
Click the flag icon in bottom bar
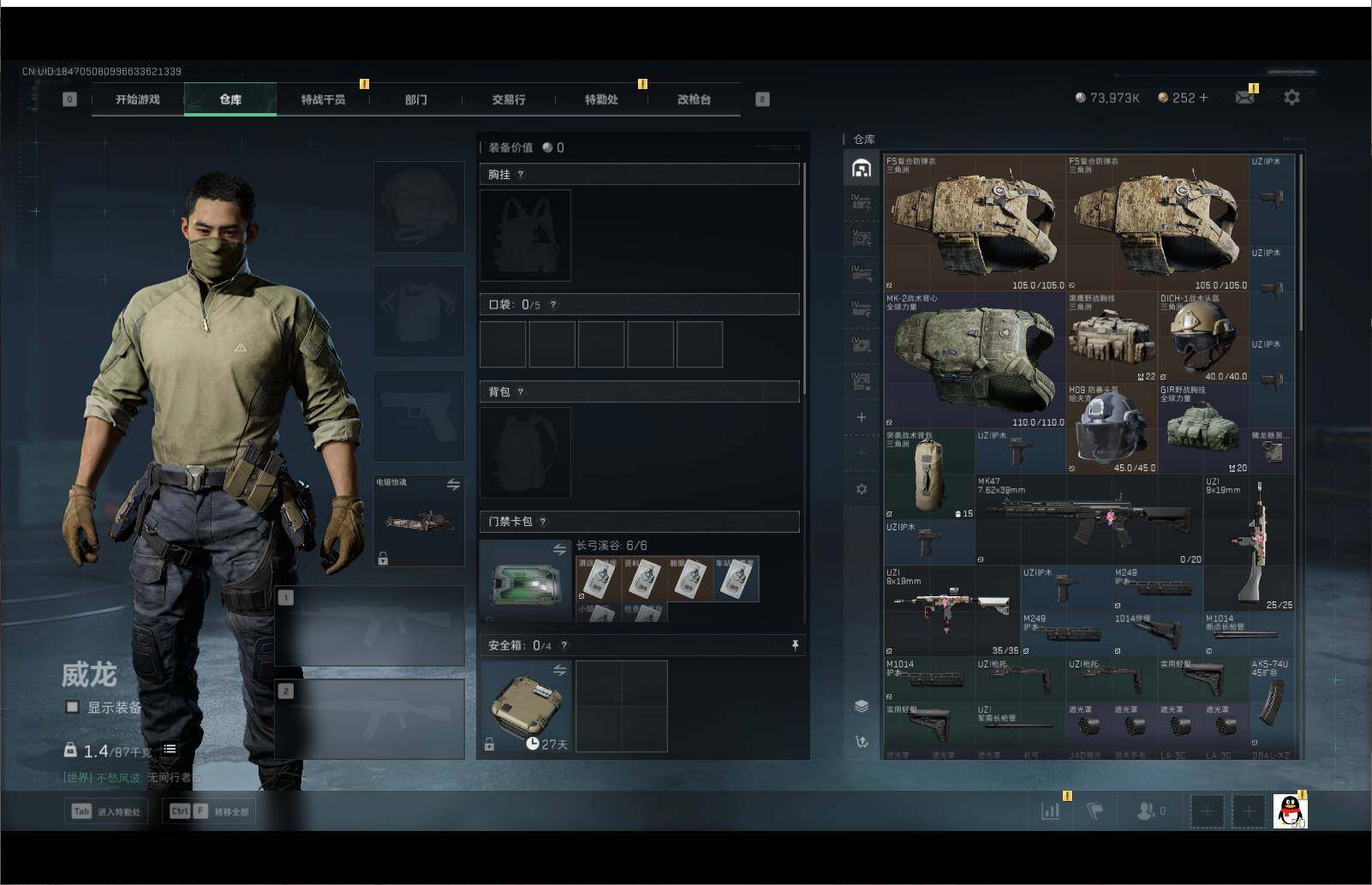point(1095,810)
